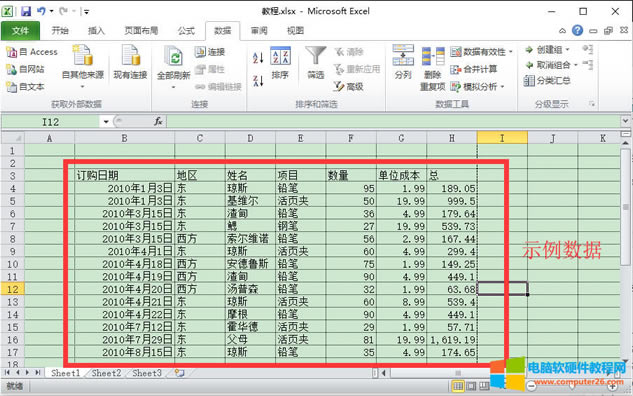
Task: Expand the formula bar chevron
Action: pyautogui.click(x=625, y=121)
